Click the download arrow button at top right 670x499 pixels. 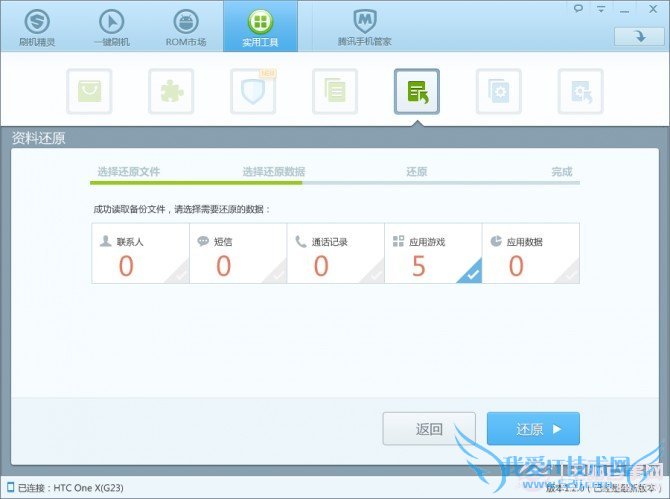click(639, 36)
